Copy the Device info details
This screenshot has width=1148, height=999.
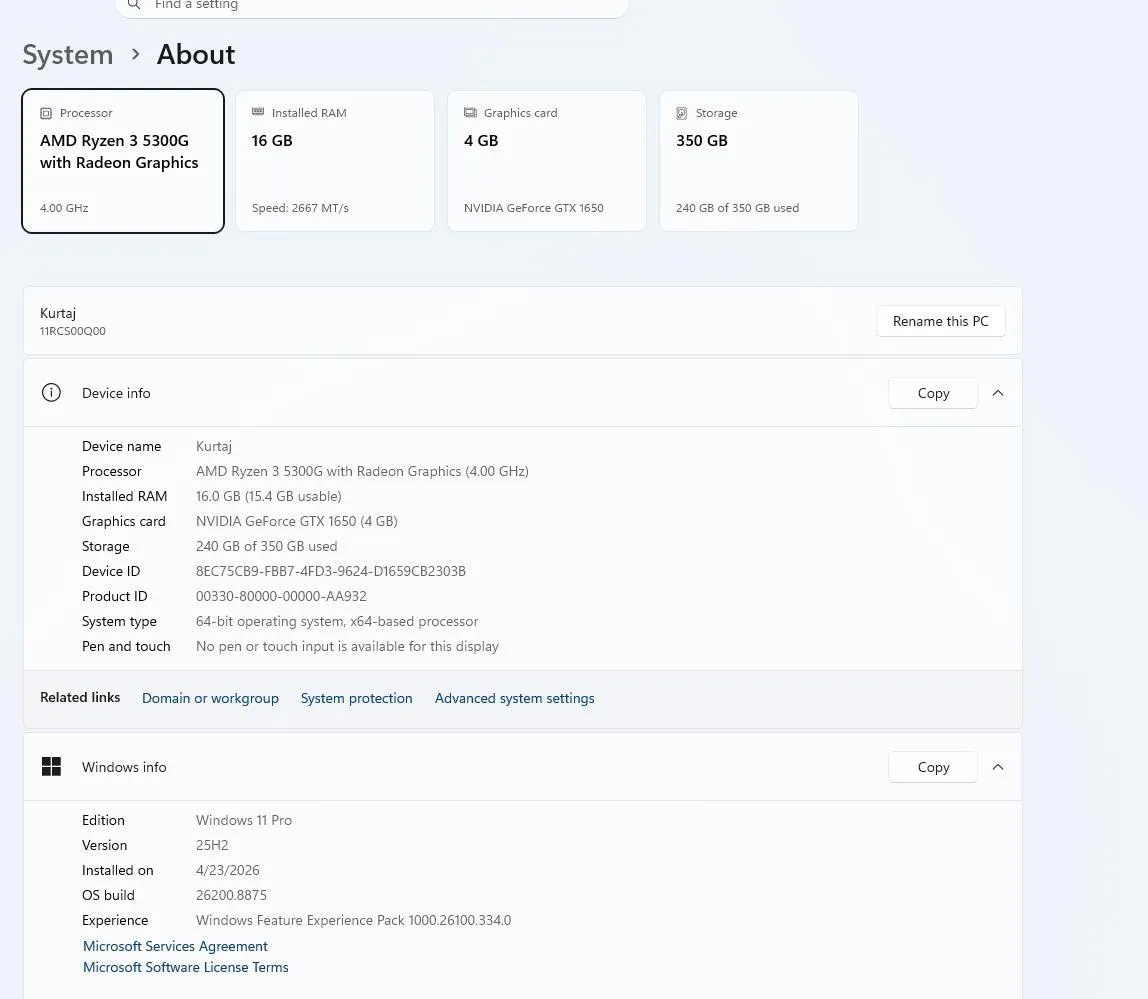coord(933,393)
